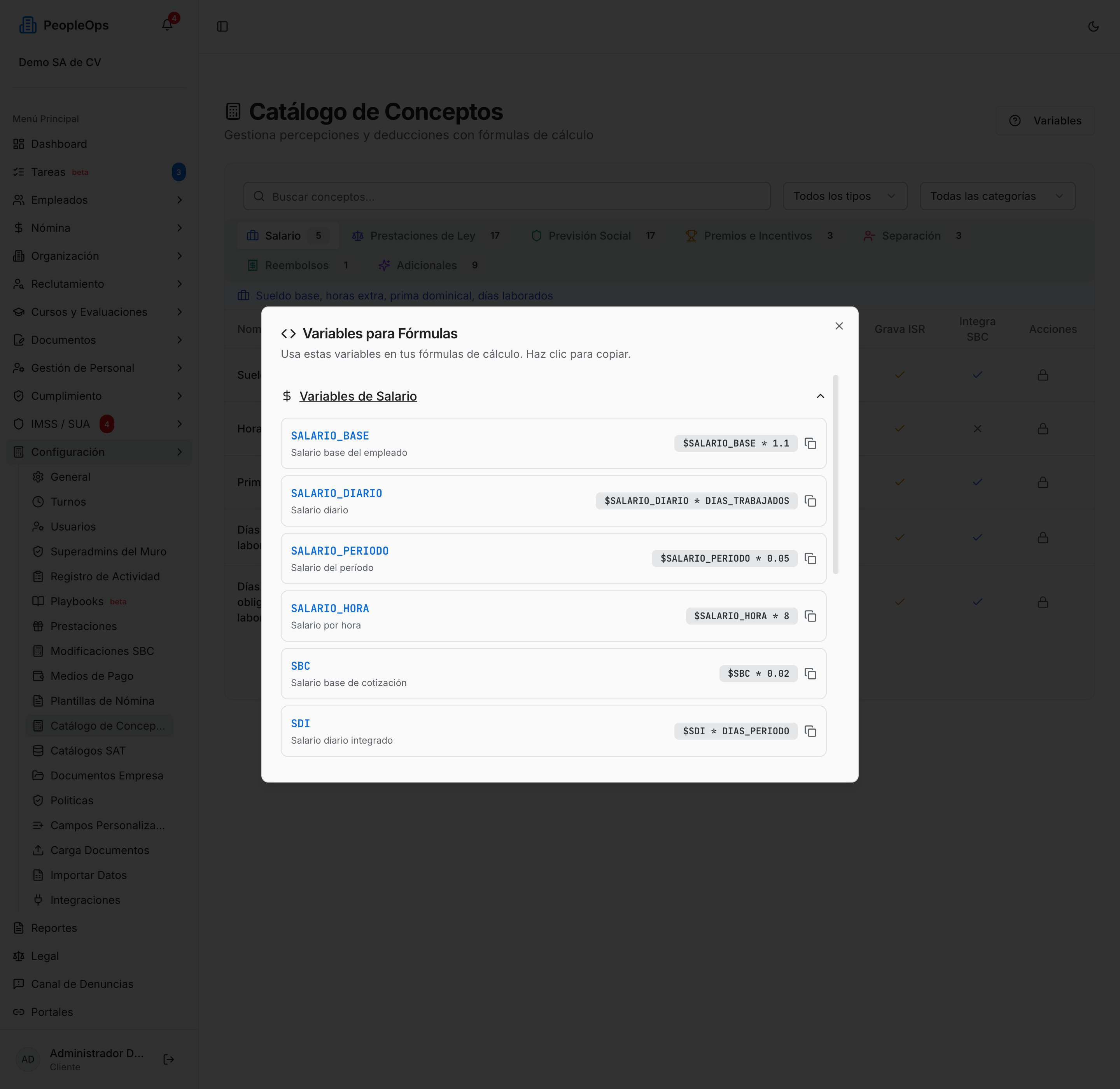Copy the SDI formula example
Image resolution: width=1120 pixels, height=1089 pixels.
pyautogui.click(x=810, y=732)
